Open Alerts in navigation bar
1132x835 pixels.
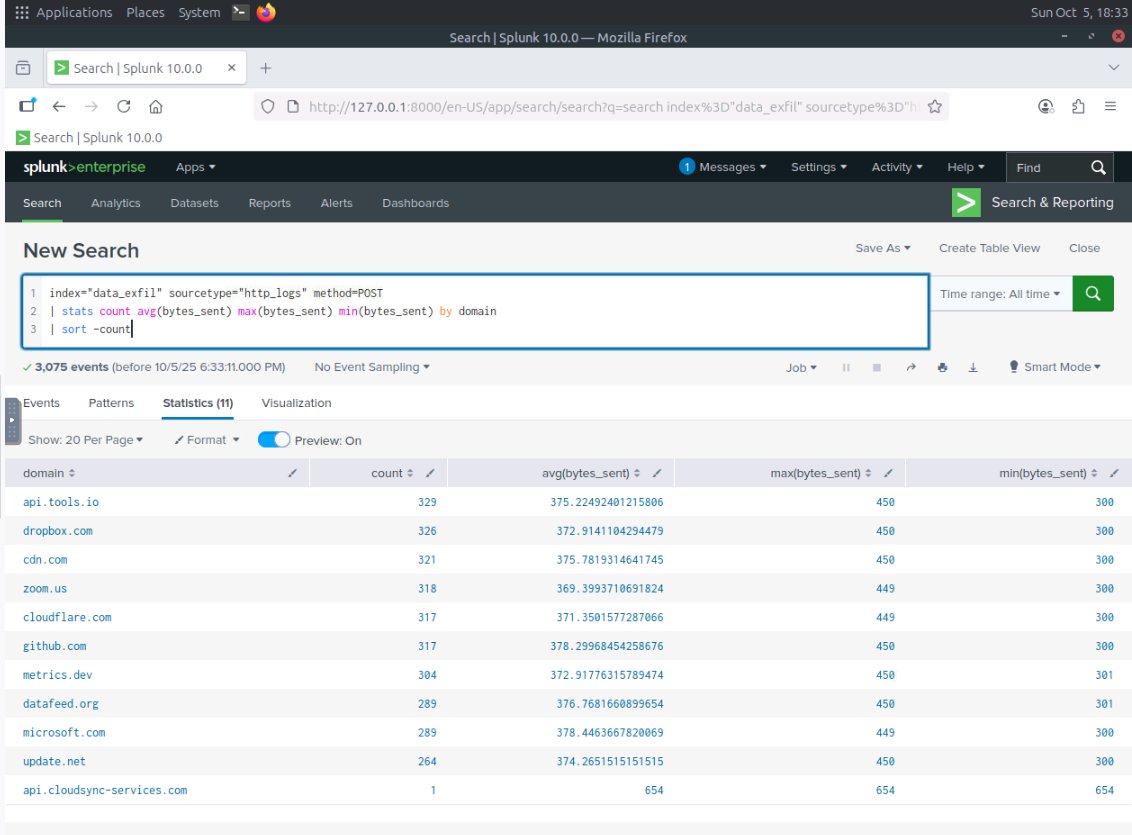coord(336,204)
